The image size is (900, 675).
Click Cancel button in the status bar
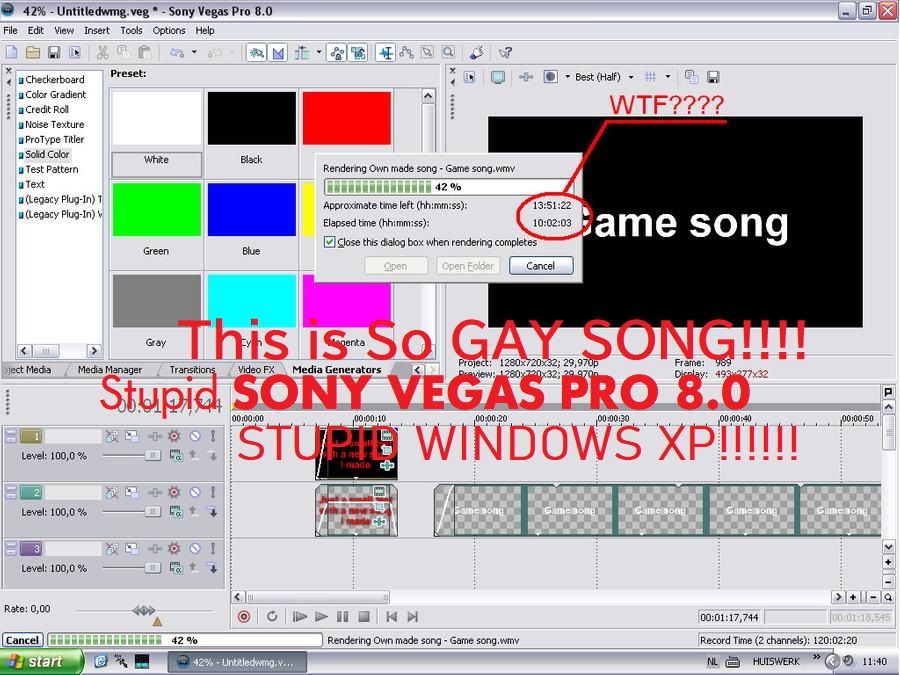tap(22, 640)
